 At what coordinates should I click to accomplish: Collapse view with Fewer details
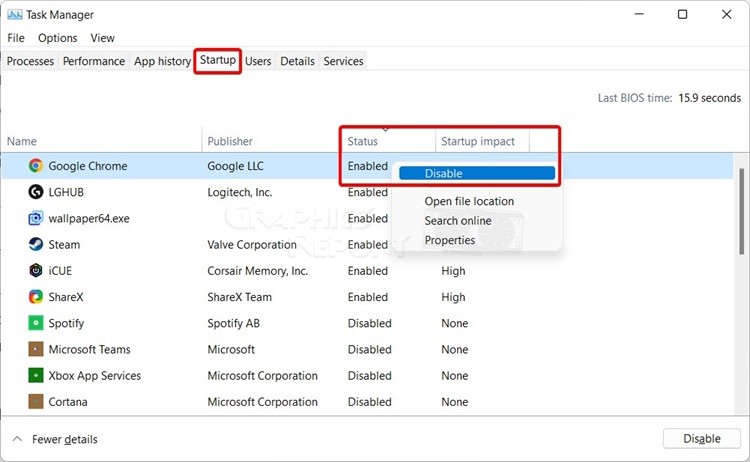pos(55,439)
